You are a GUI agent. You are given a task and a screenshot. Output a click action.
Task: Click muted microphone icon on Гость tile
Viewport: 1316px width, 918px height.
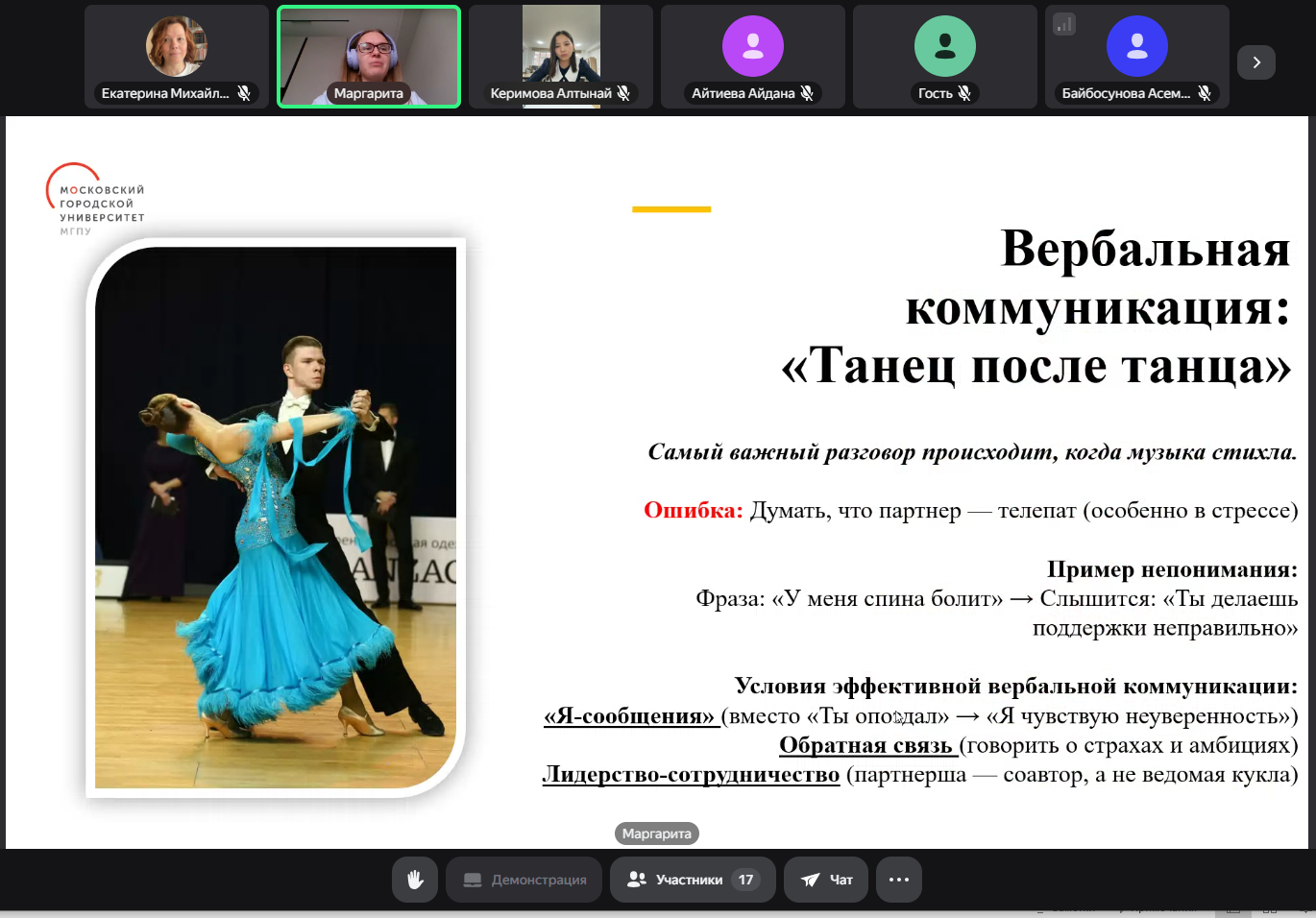pos(964,93)
